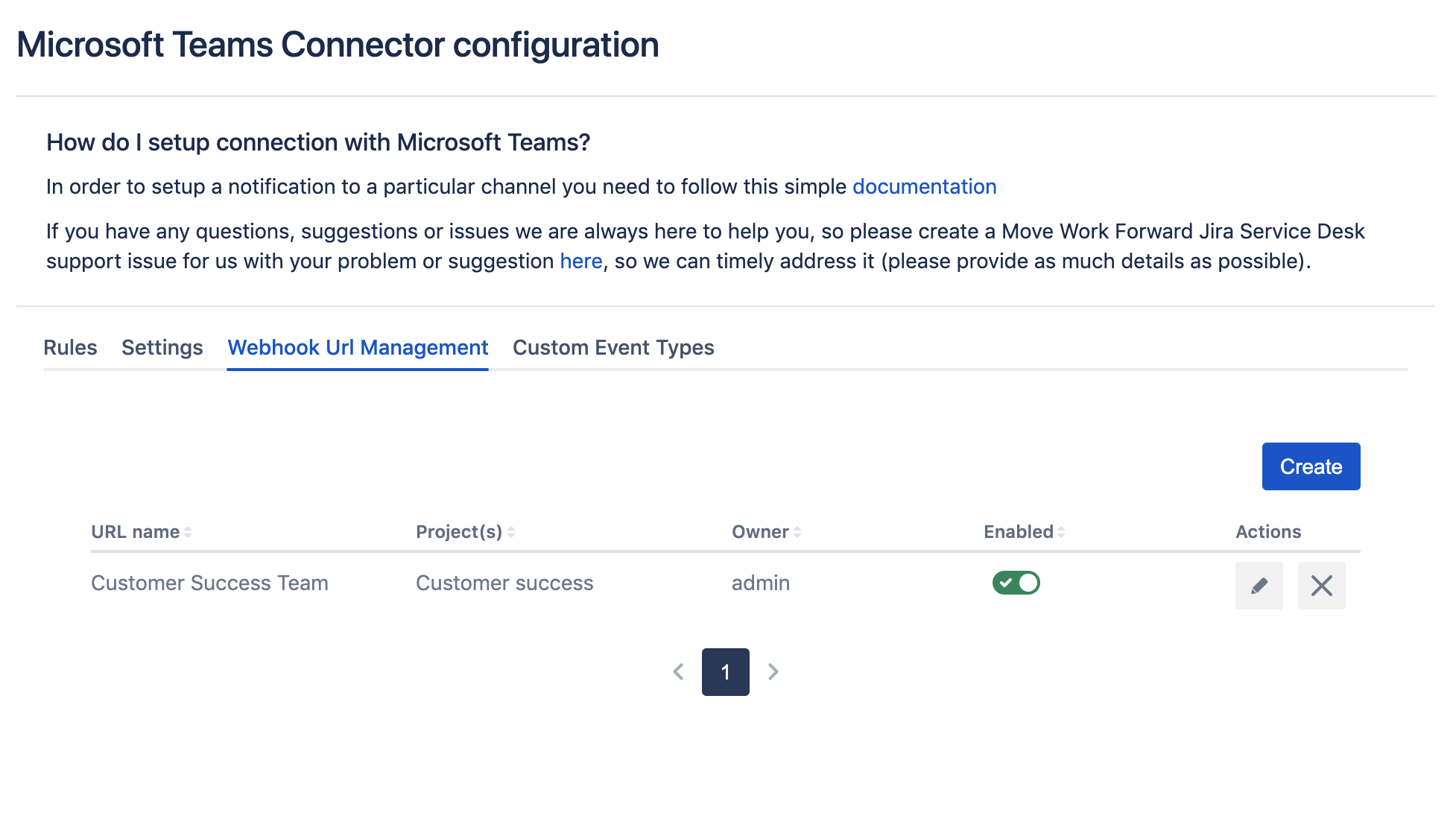1456x839 pixels.
Task: Delete the Customer Success Team webhook
Action: [1321, 586]
